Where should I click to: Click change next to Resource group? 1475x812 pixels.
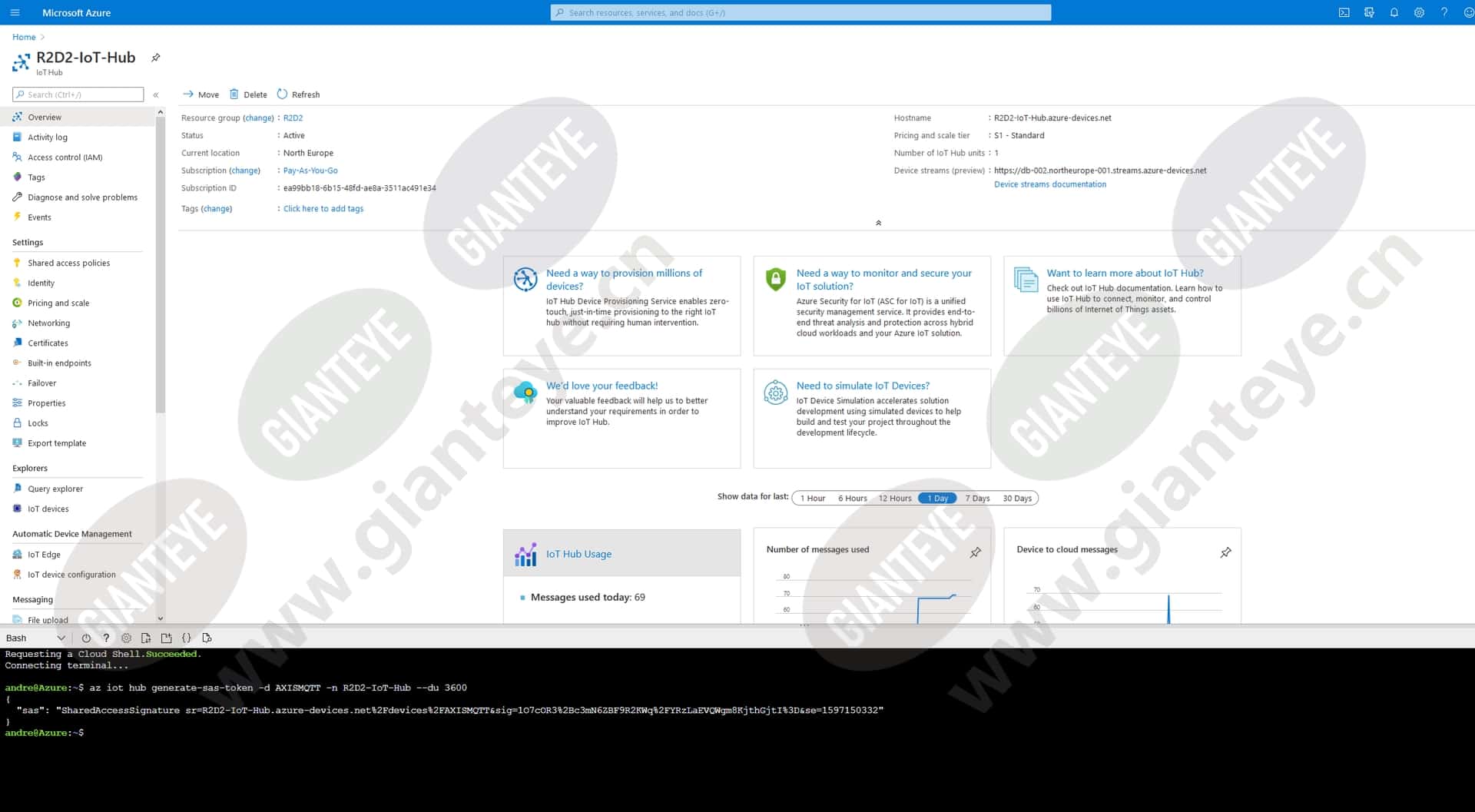(258, 118)
